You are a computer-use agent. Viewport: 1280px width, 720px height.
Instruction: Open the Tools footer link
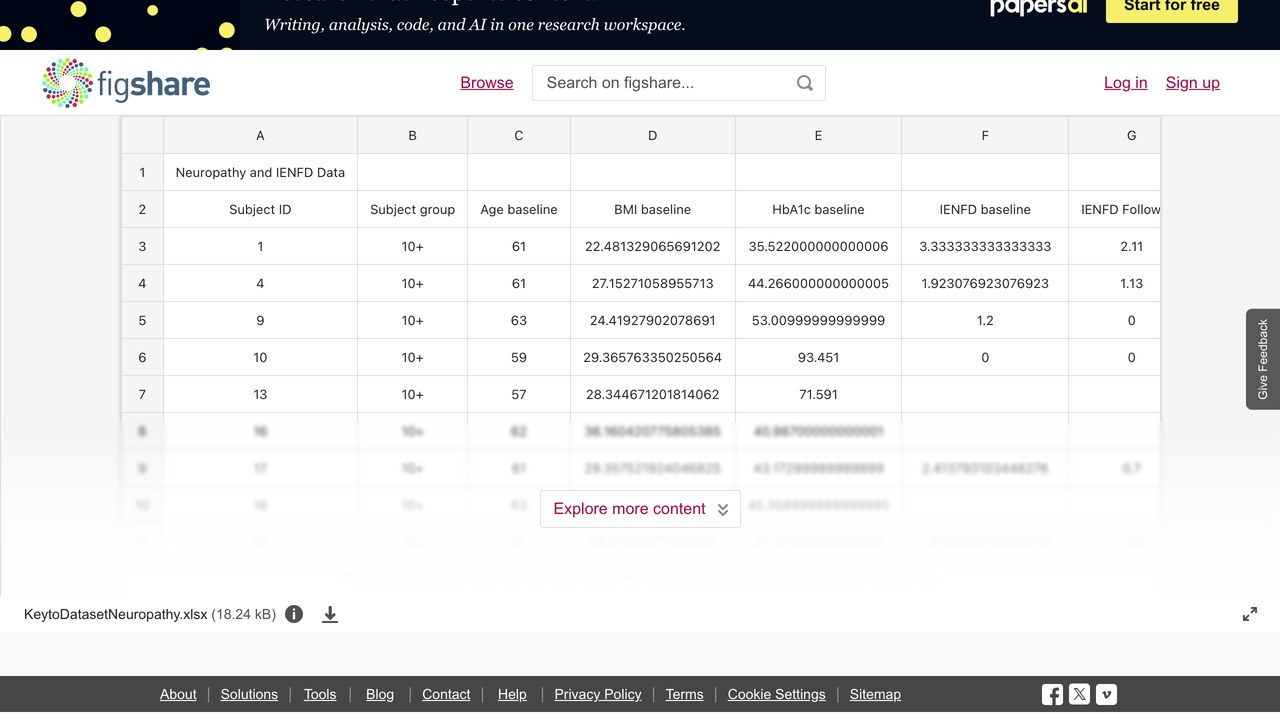[320, 694]
